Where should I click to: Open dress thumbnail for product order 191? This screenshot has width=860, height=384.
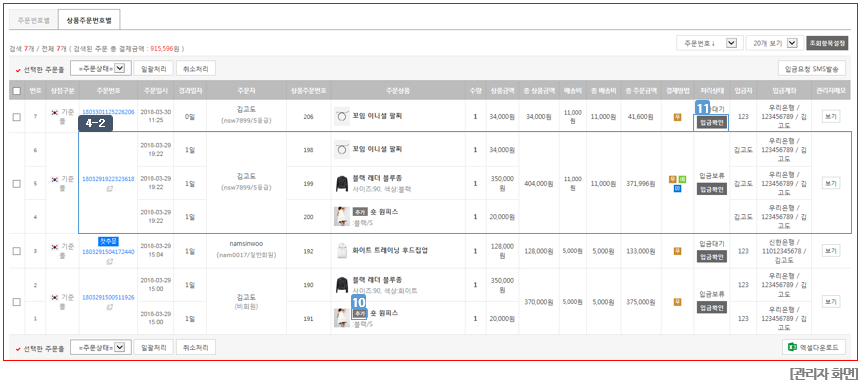(x=342, y=318)
